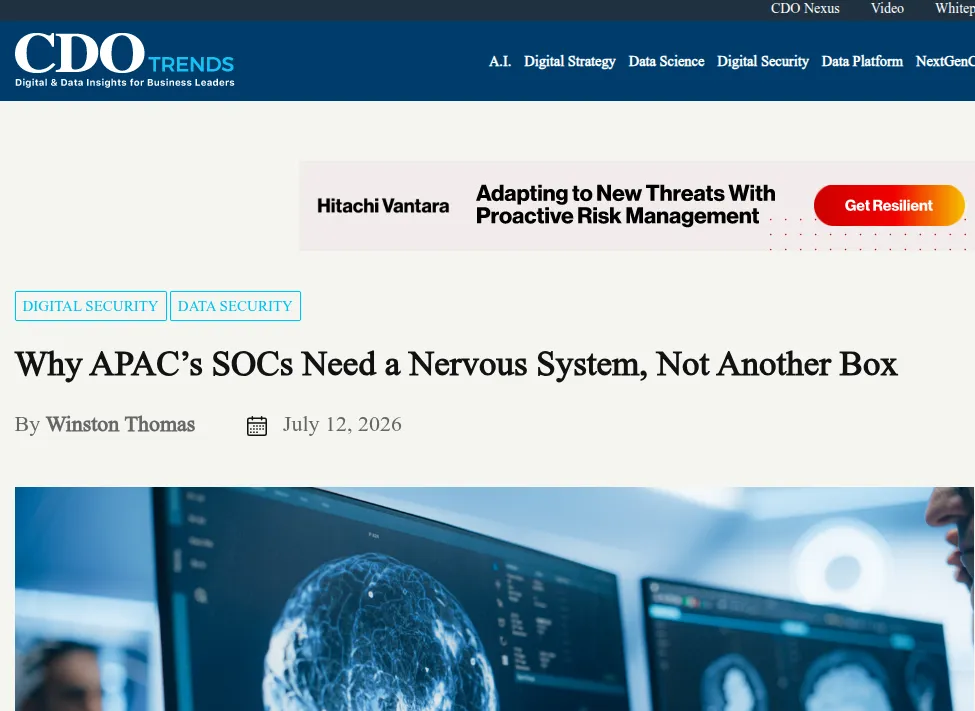Click the July 12, 2026 publish date
The width and height of the screenshot is (975, 711).
(x=342, y=424)
